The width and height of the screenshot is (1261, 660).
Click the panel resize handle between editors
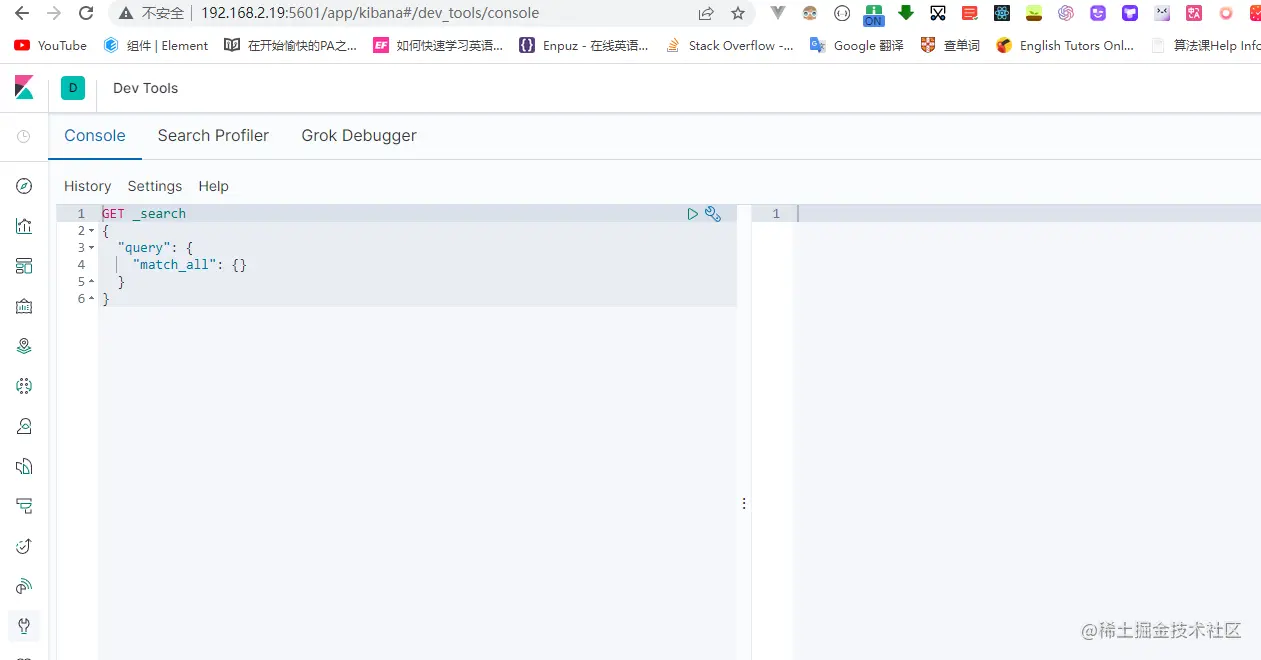point(744,504)
